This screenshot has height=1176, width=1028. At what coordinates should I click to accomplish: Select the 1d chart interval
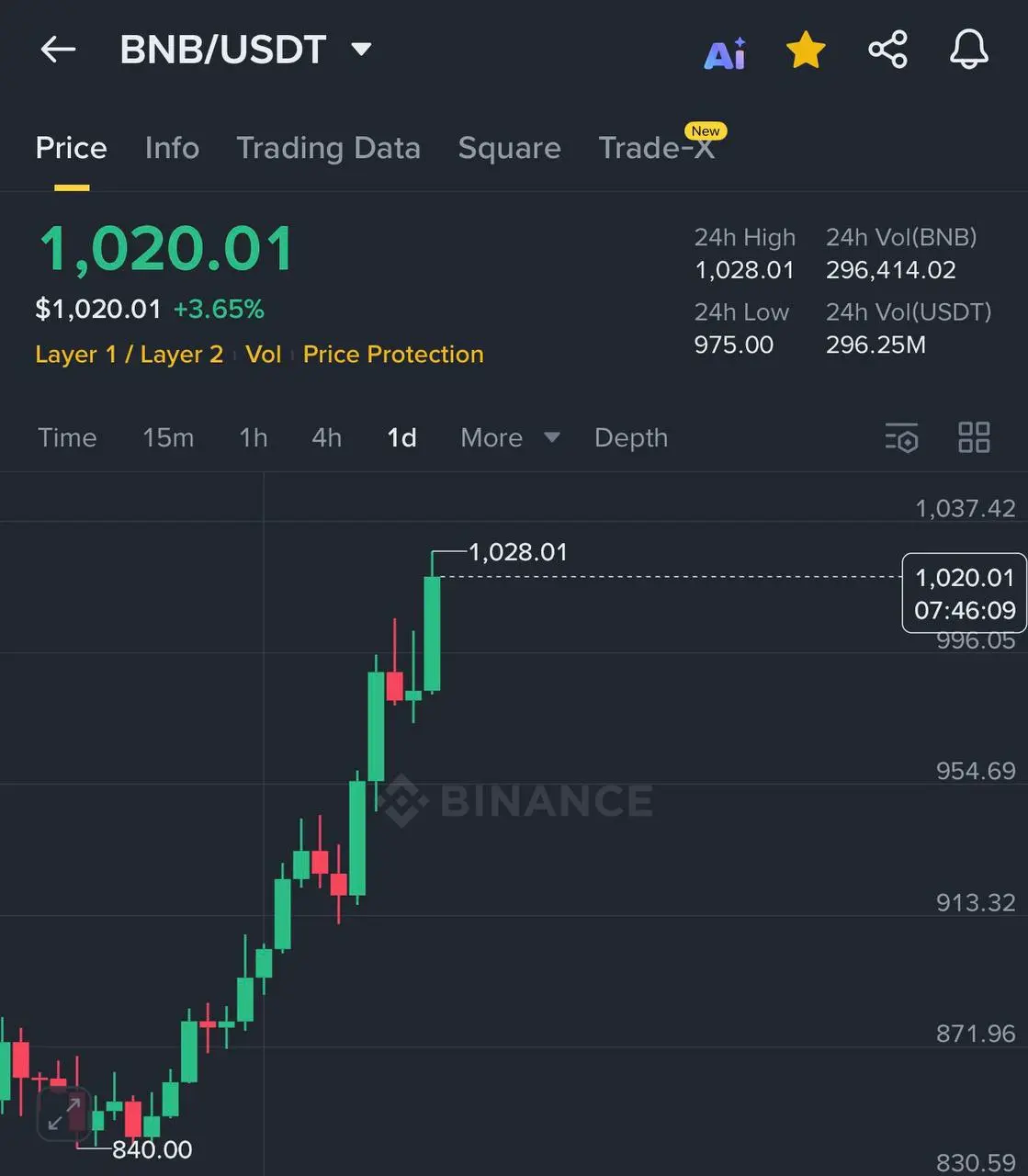(402, 437)
